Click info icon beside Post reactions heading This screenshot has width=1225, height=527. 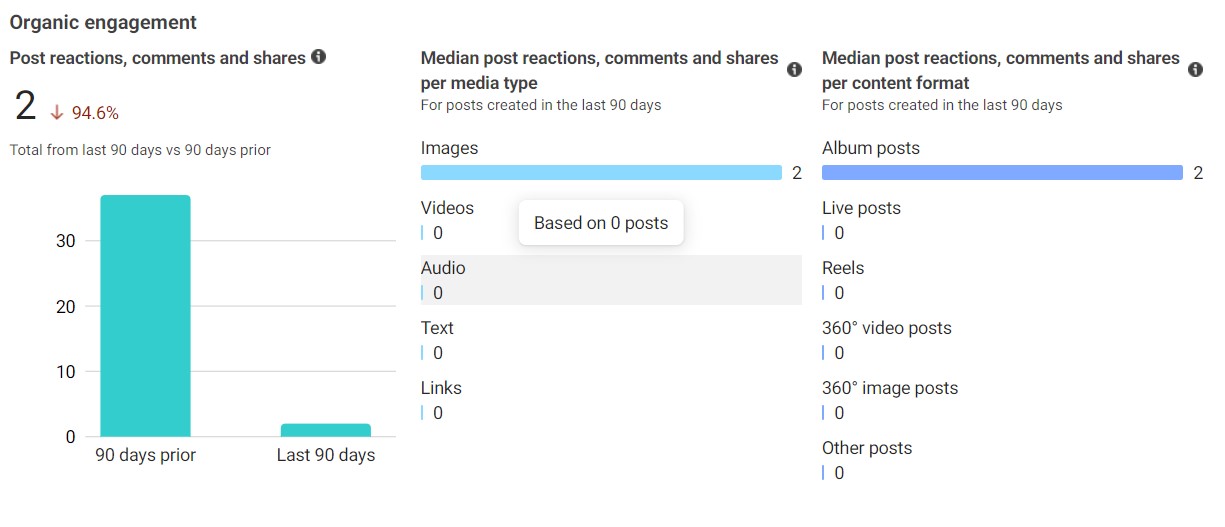(x=318, y=57)
